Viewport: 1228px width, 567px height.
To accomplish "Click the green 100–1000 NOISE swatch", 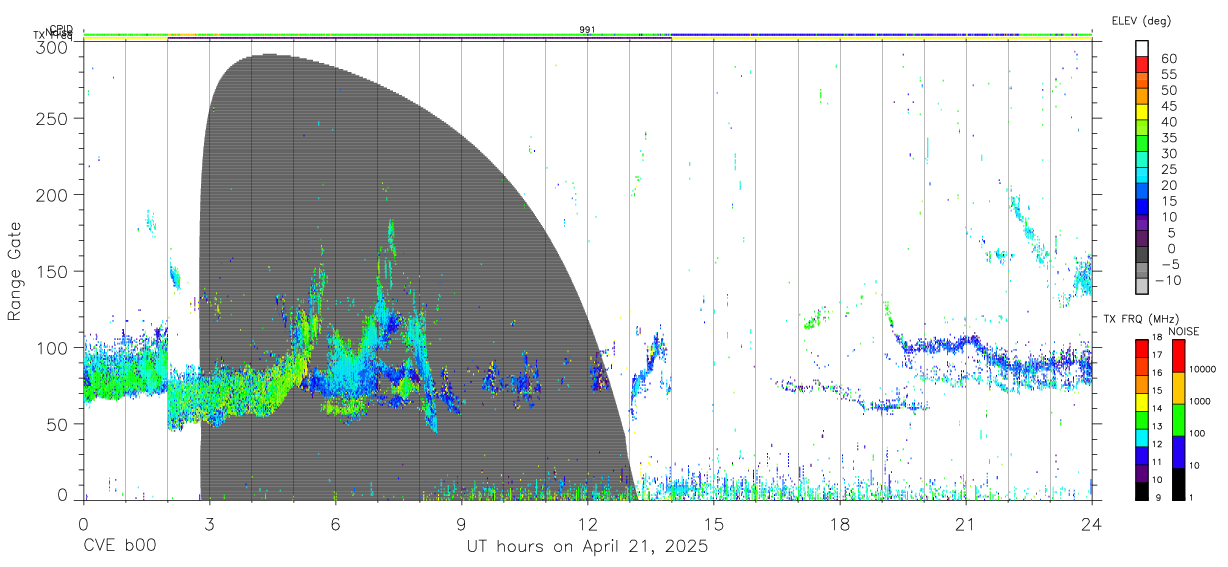I will (x=1178, y=419).
